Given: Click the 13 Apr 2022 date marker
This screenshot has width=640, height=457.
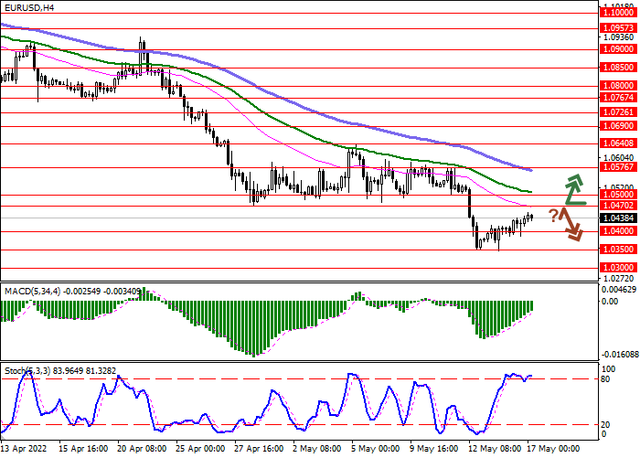Looking at the screenshot, I should coord(25,449).
